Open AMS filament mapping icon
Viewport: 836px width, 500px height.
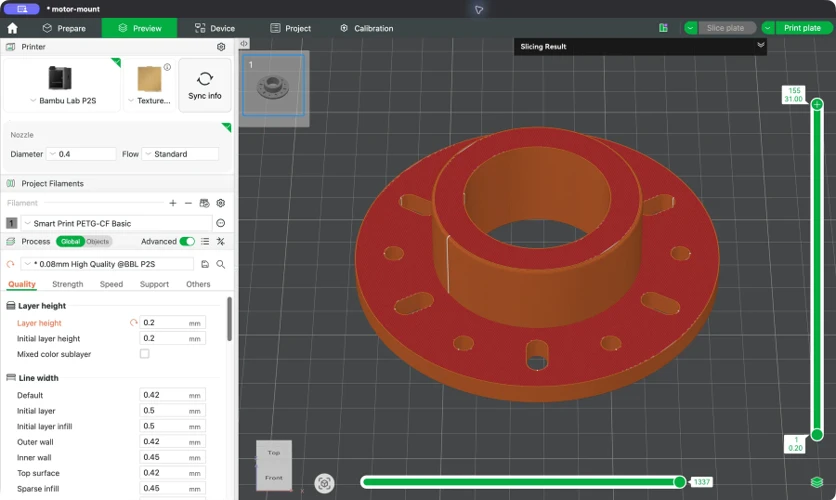coord(204,203)
